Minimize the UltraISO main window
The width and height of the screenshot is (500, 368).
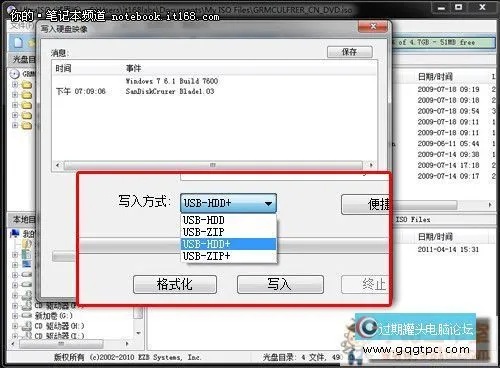pyautogui.click(x=442, y=7)
